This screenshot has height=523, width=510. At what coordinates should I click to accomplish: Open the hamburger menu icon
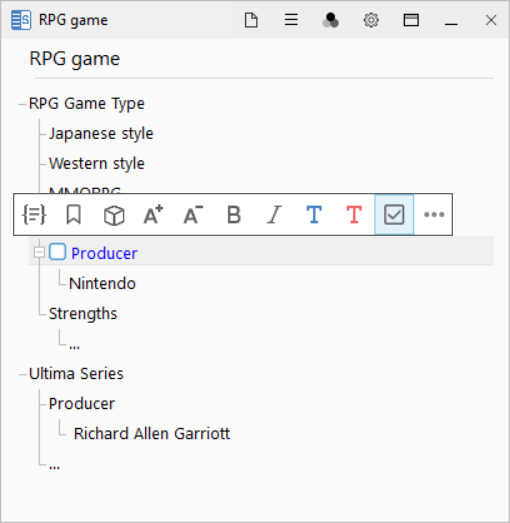291,20
